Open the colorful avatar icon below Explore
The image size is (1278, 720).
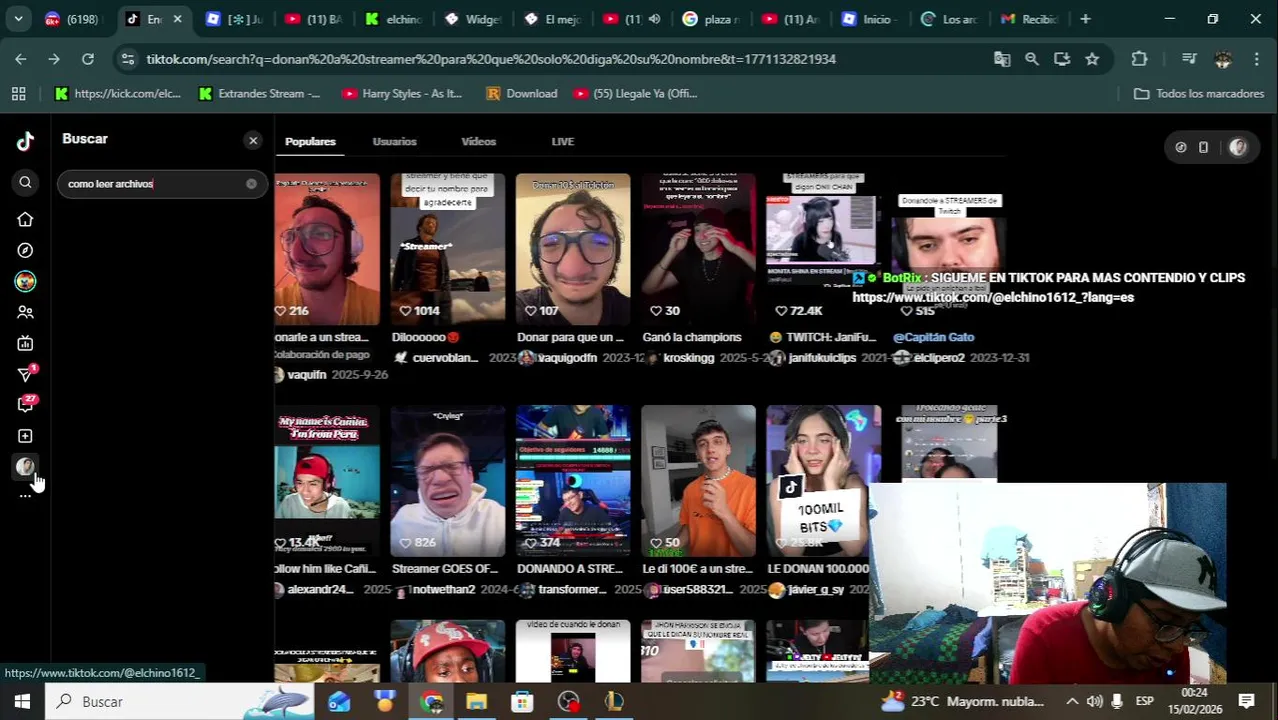[25, 281]
